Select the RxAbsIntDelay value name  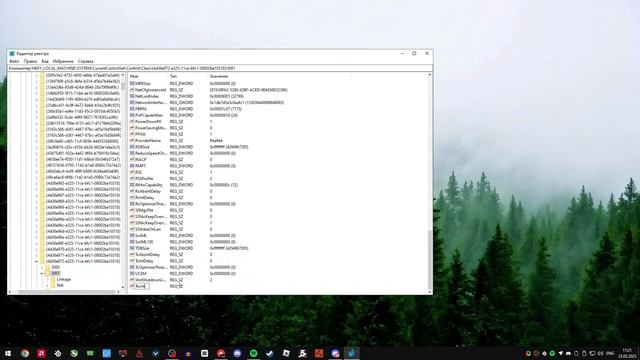pyautogui.click(x=148, y=191)
